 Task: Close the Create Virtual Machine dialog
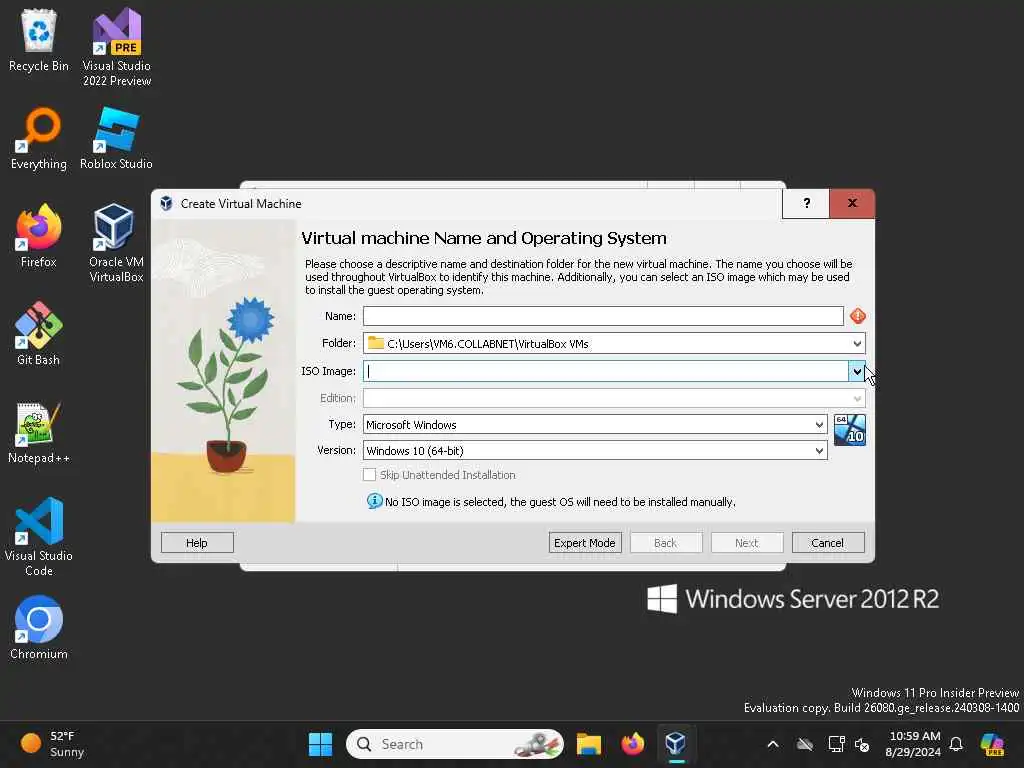(852, 203)
